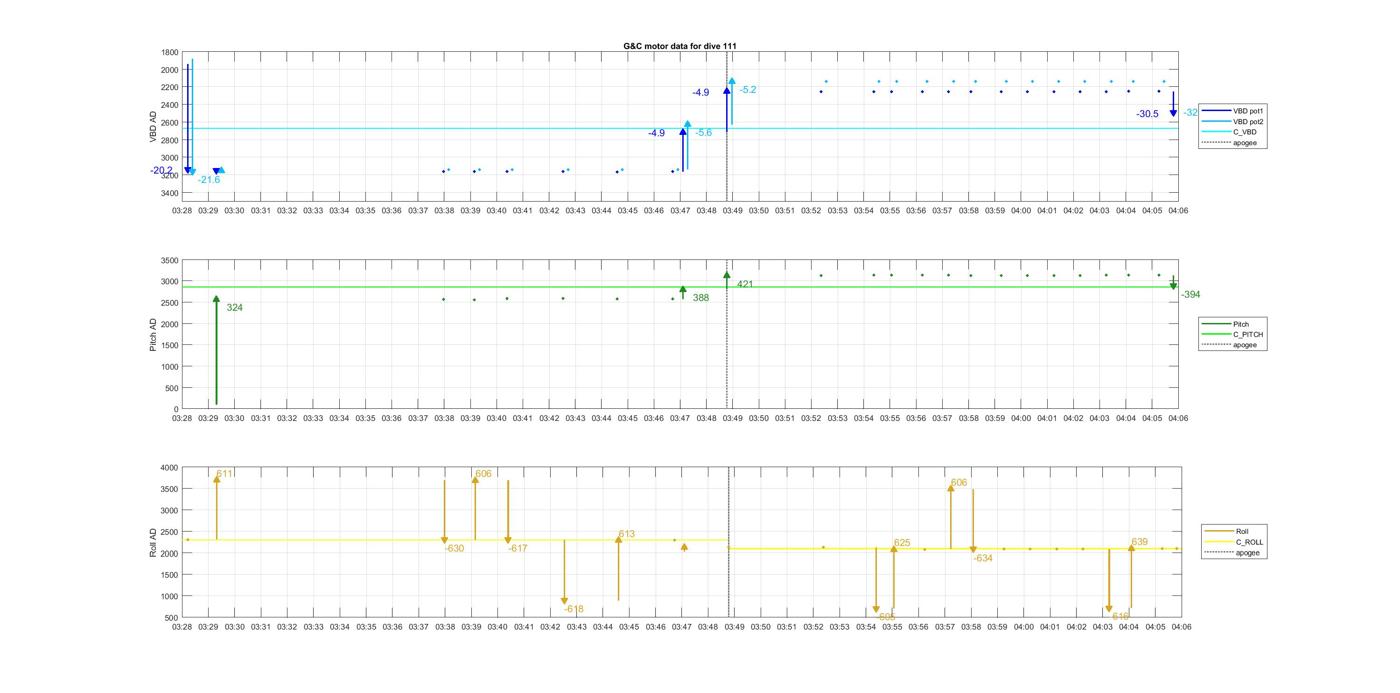1400x693 pixels.
Task: Click the green upward arrow labeled 324
Action: coord(216,350)
